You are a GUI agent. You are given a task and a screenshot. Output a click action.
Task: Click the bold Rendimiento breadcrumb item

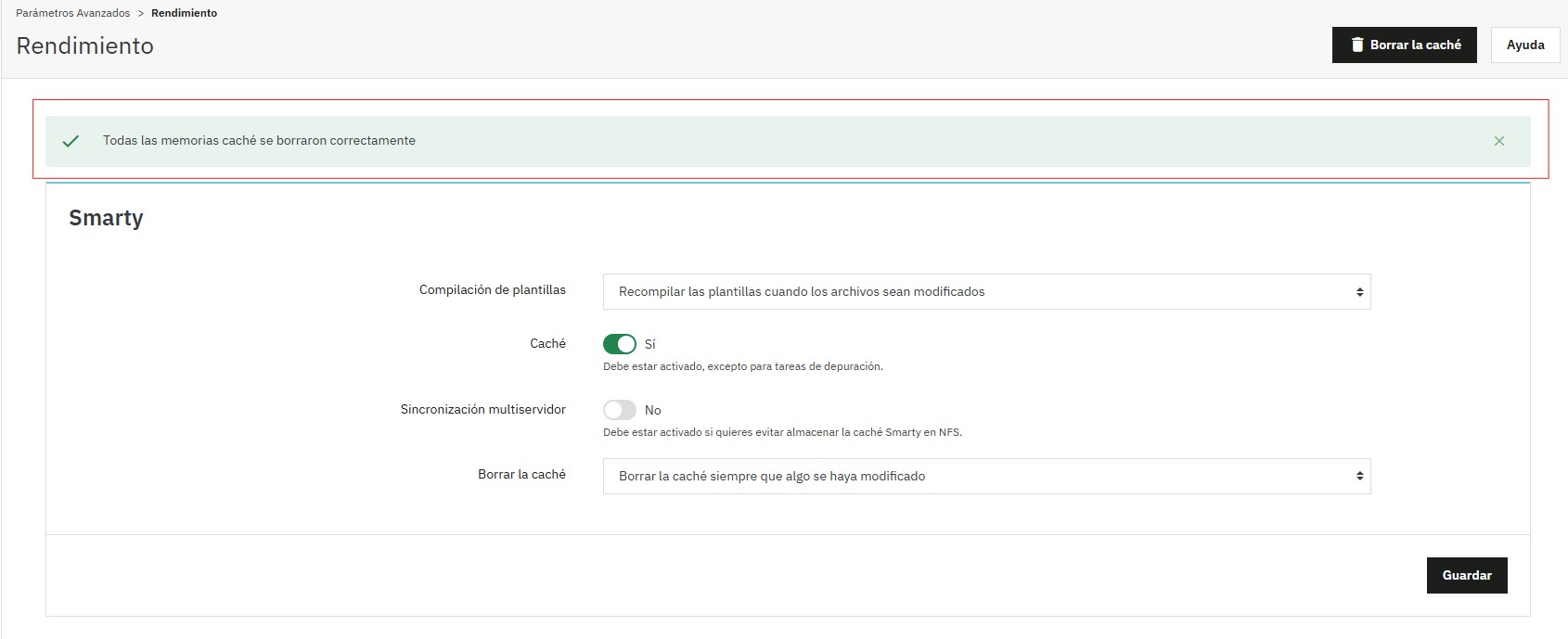pos(184,13)
